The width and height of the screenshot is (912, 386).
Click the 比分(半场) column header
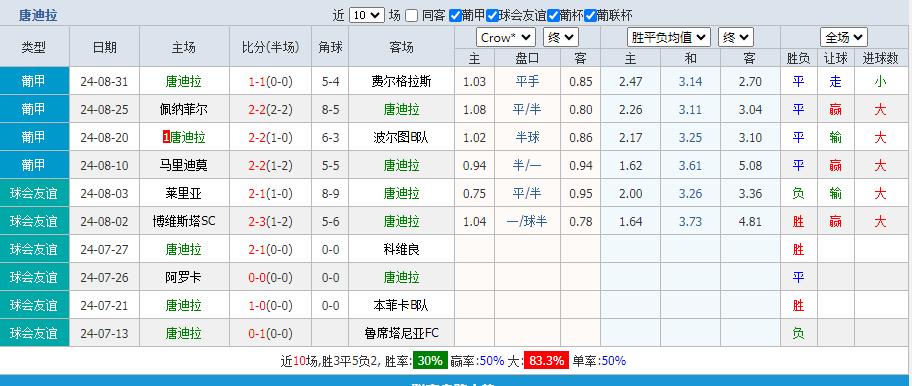tap(270, 47)
